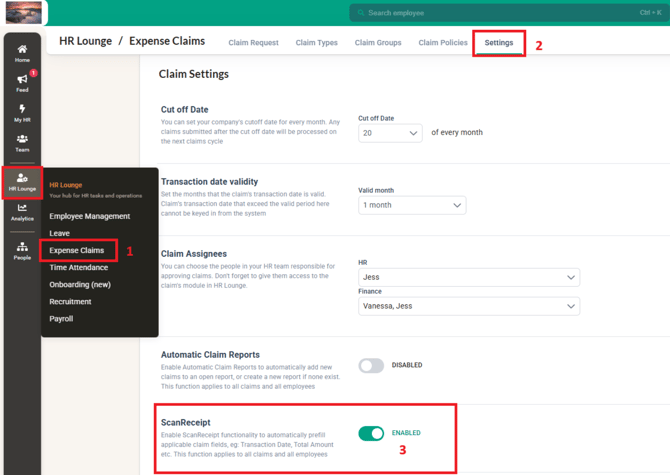The height and width of the screenshot is (475, 670).
Task: Open the Cut off Date dropdown
Action: 390,133
